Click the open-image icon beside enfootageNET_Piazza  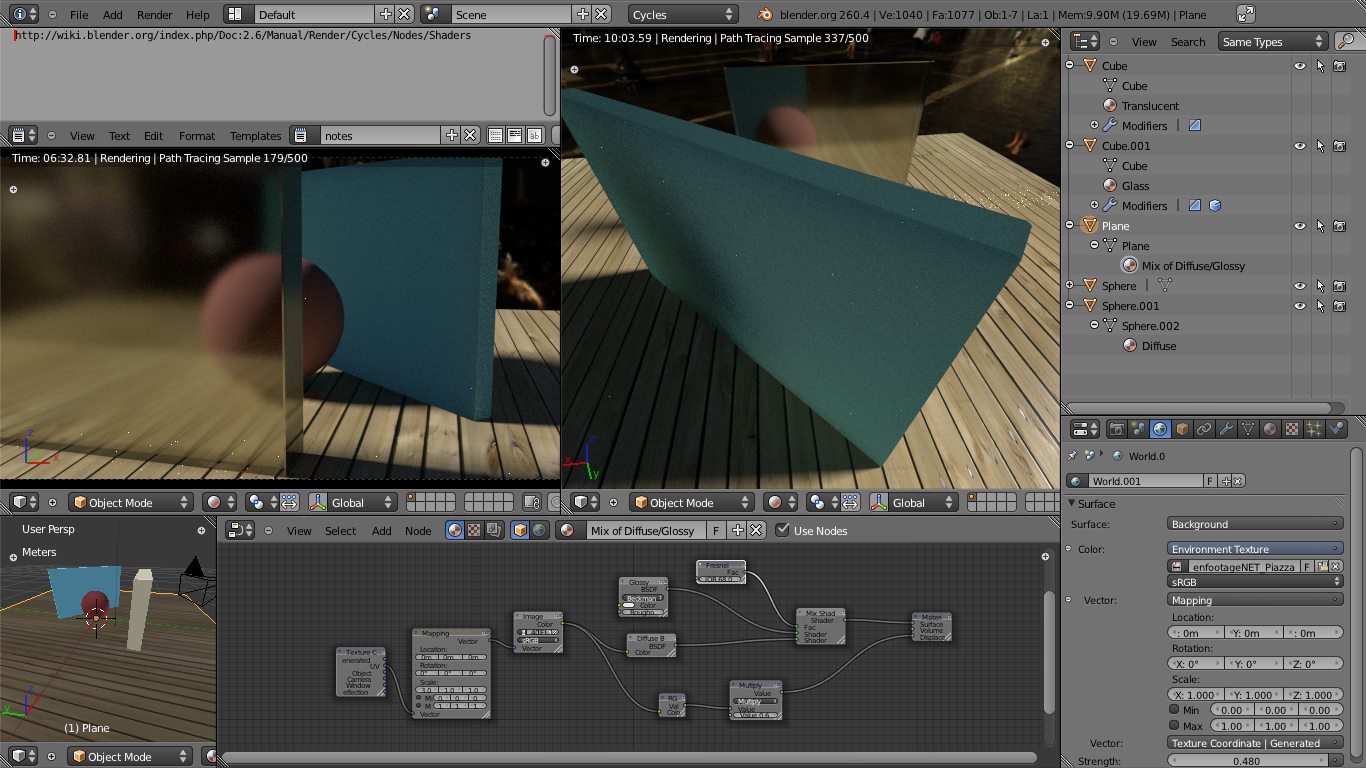tap(1323, 566)
